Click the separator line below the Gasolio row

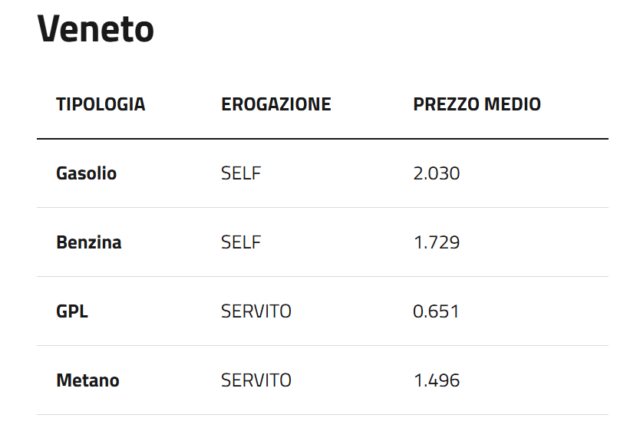point(322,207)
